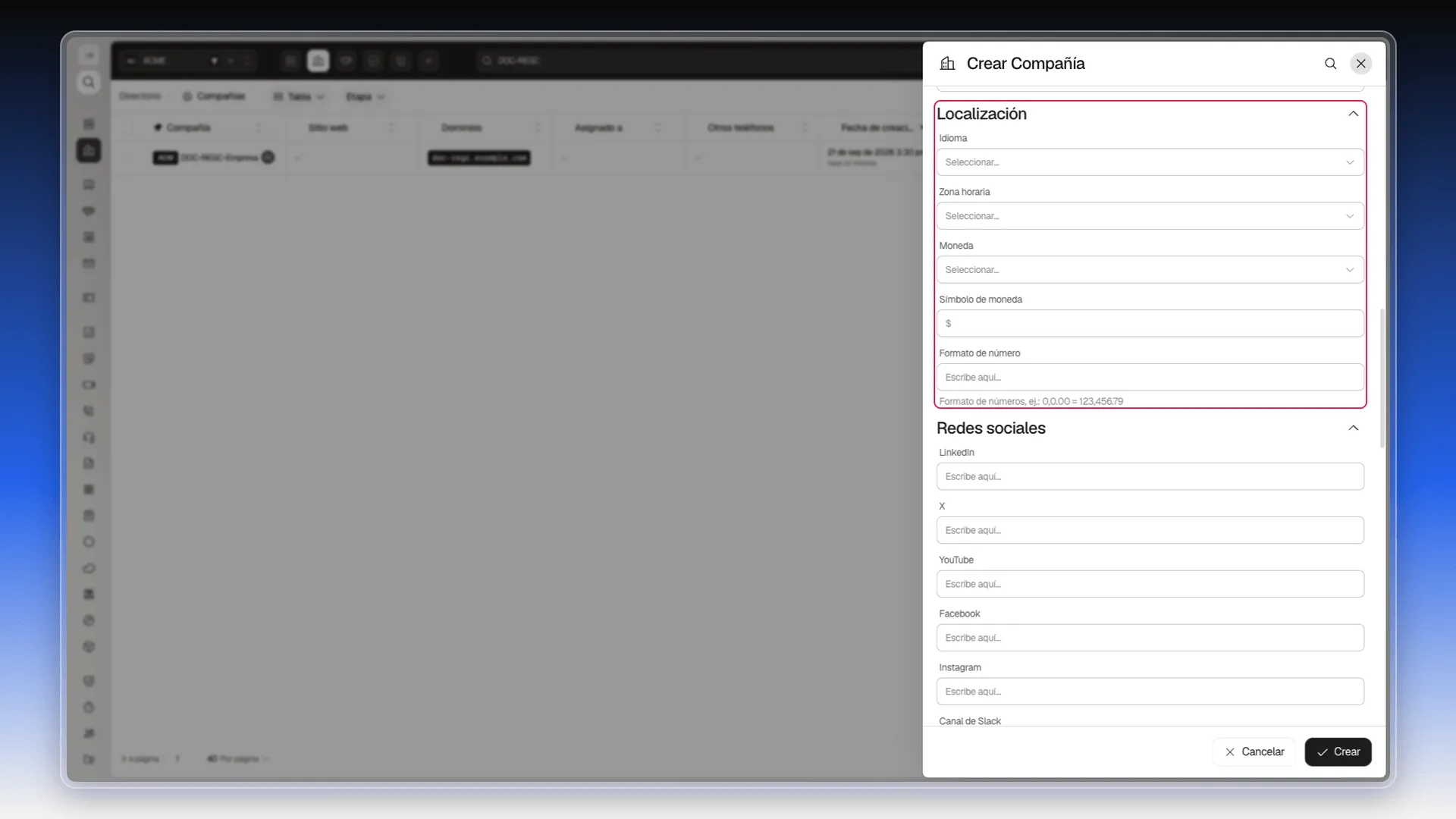
Task: Click the highlighted top toolbar companies icon
Action: (x=318, y=61)
